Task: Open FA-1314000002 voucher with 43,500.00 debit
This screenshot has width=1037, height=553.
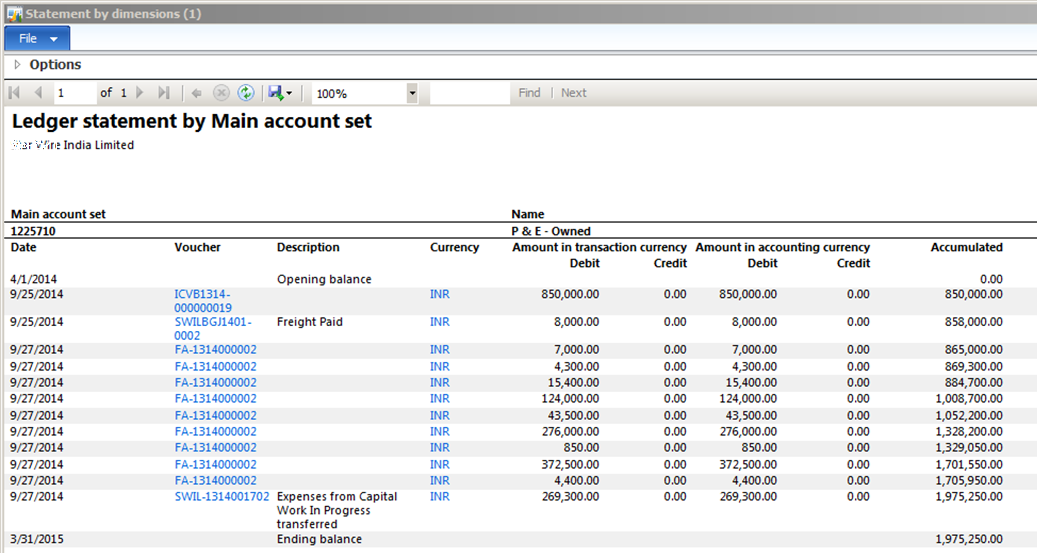Action: point(216,415)
